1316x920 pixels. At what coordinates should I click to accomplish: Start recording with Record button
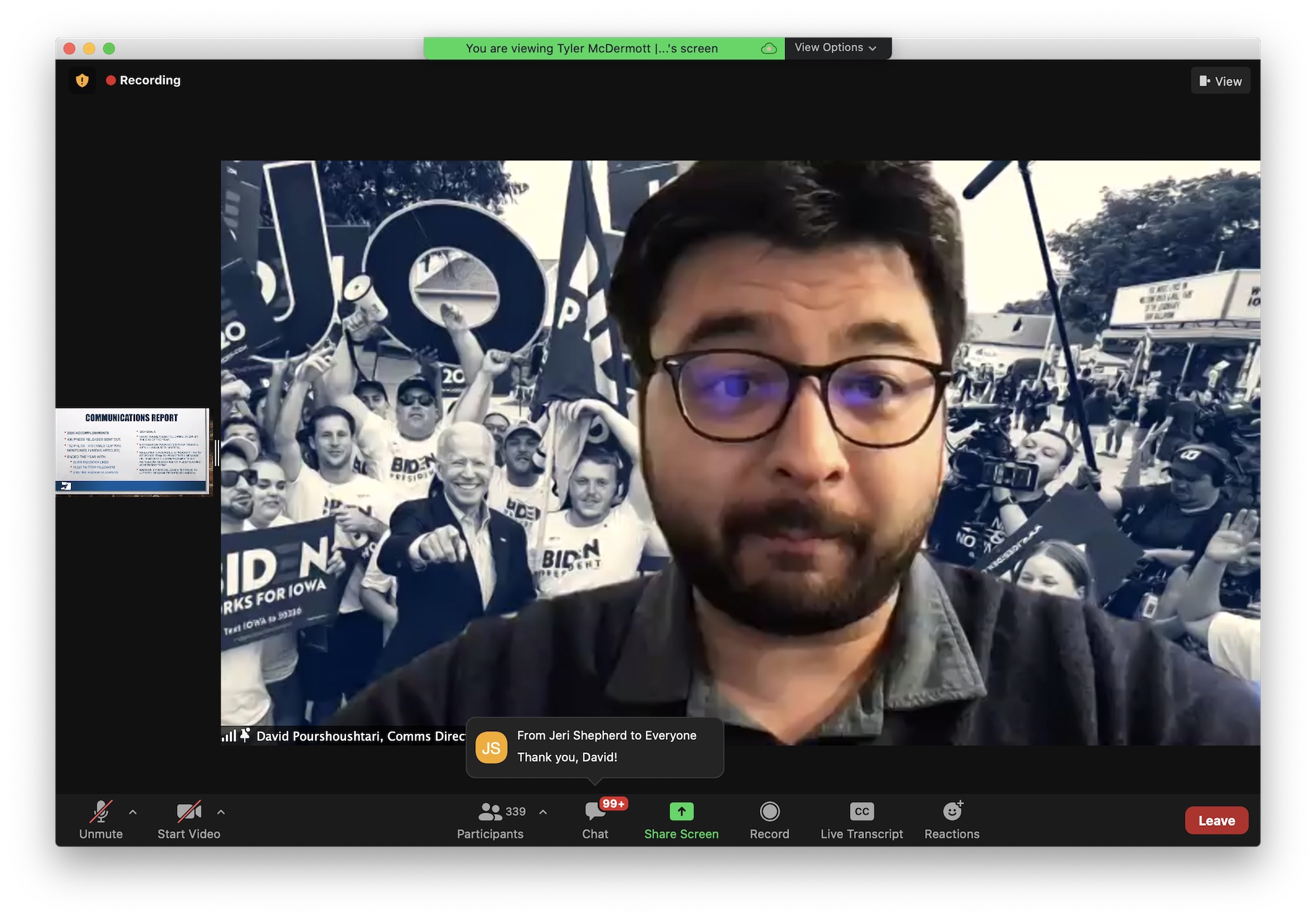[769, 820]
